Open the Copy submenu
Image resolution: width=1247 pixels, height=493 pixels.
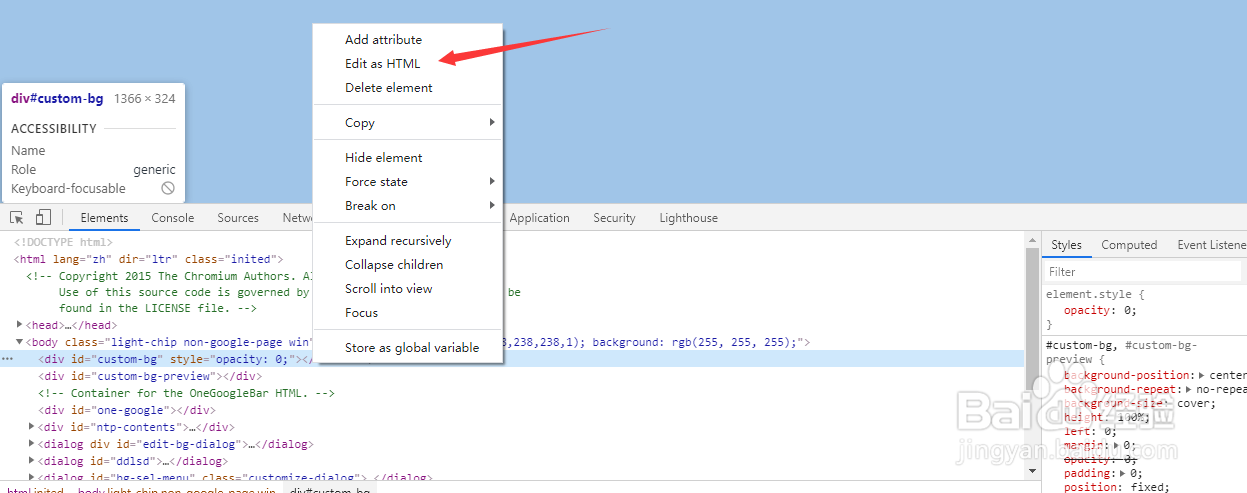(x=408, y=123)
